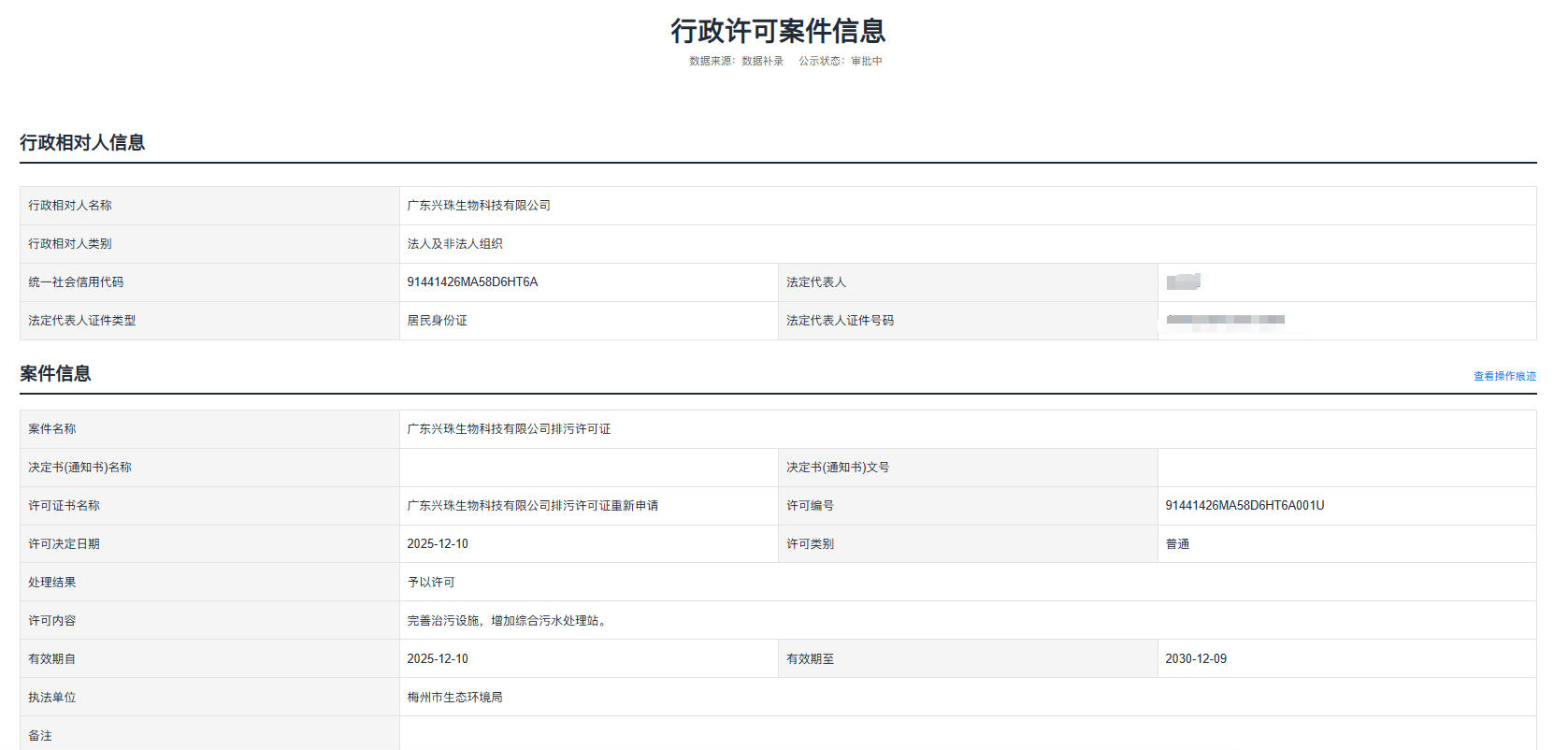Select the company name 广东兴珠生物科技有限公司
The height and width of the screenshot is (750, 1568).
(x=479, y=206)
